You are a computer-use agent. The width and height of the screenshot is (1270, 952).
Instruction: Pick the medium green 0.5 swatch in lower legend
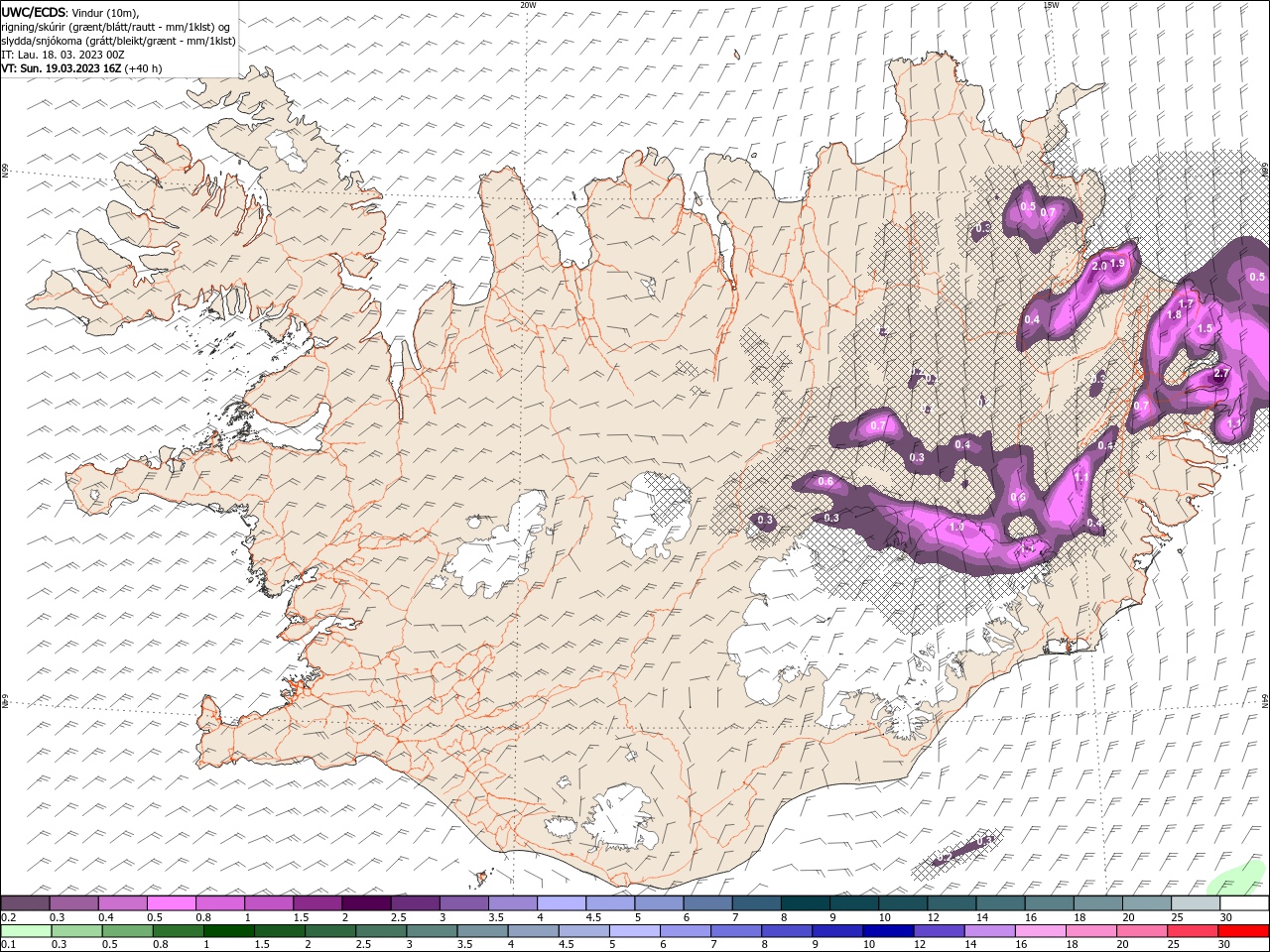tap(127, 931)
